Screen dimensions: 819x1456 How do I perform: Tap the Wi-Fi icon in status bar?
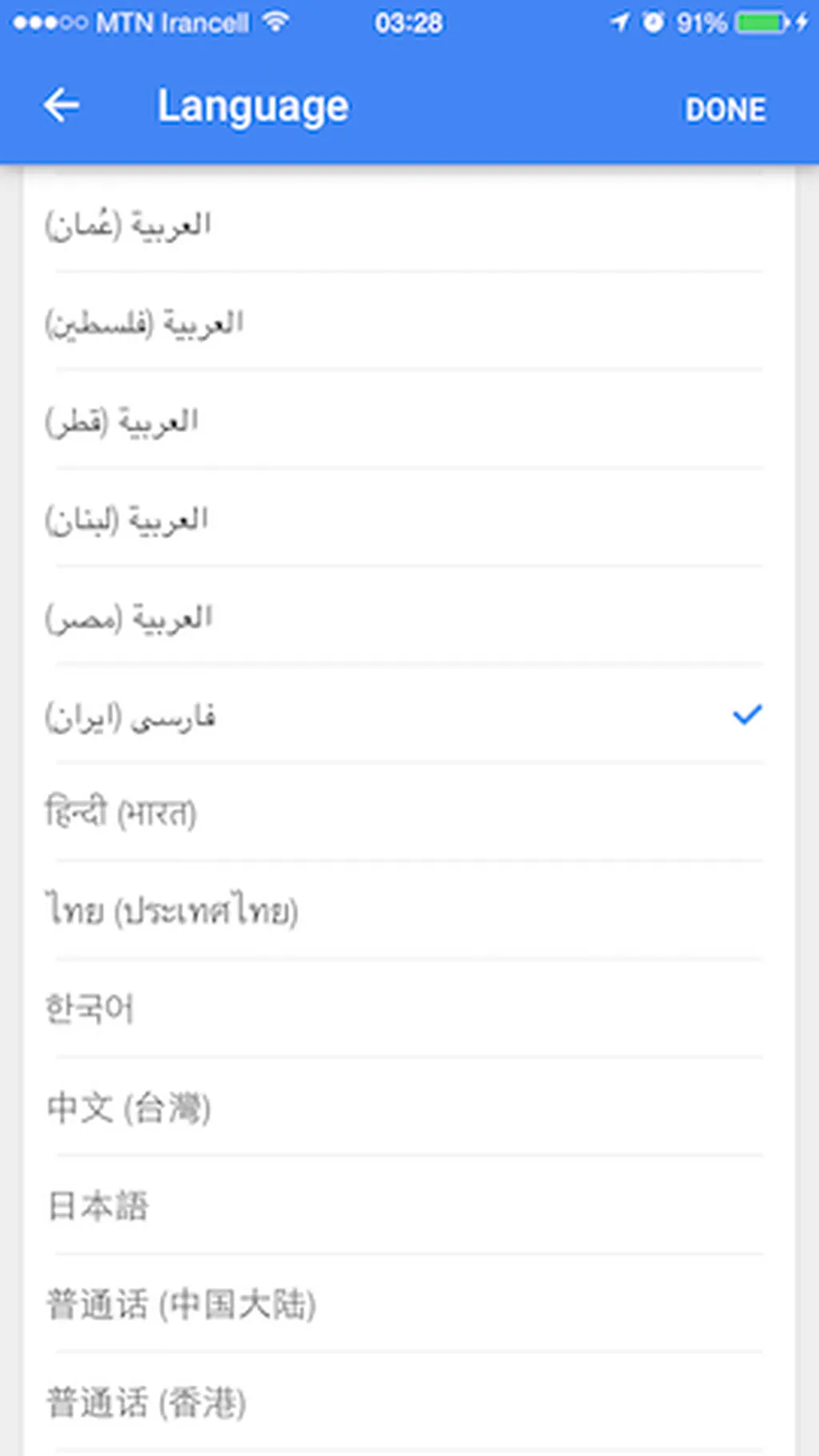tap(276, 22)
